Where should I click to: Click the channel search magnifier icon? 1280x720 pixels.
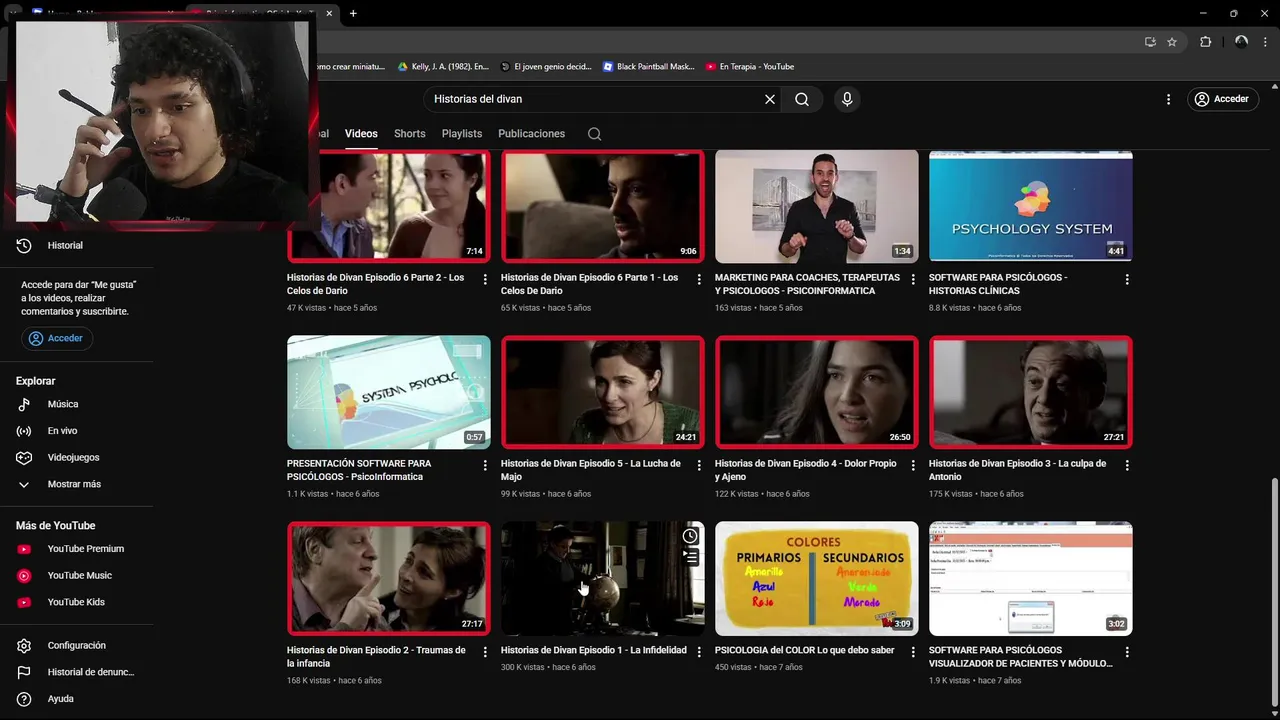point(594,134)
